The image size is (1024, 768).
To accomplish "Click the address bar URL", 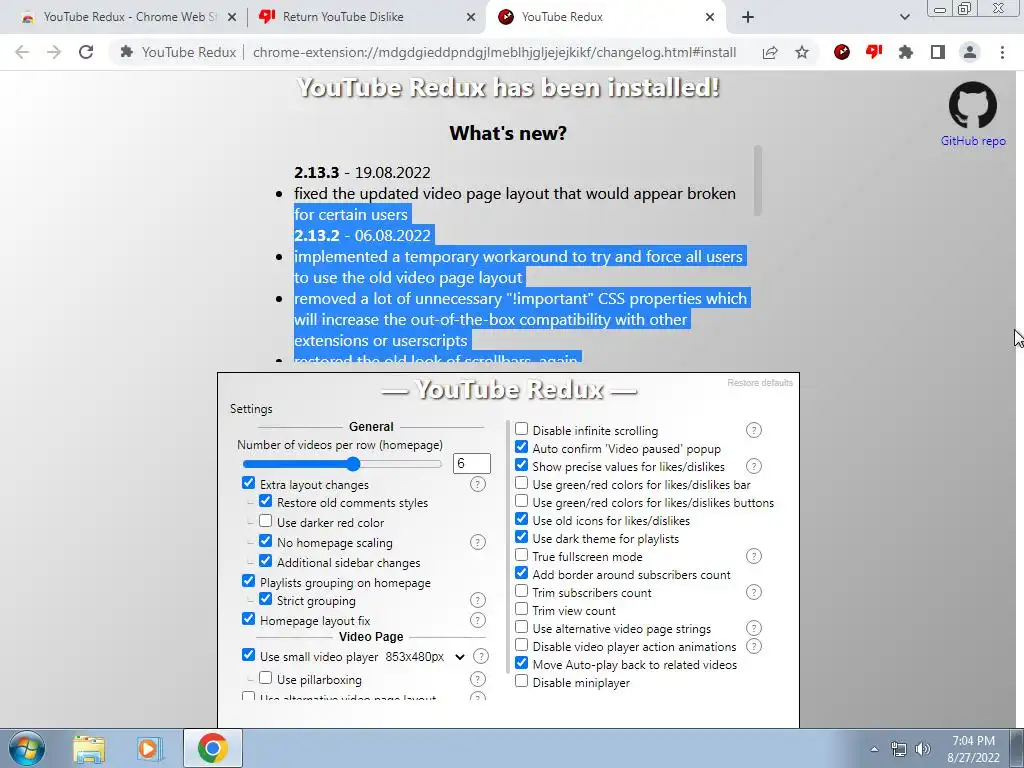I will tap(494, 52).
